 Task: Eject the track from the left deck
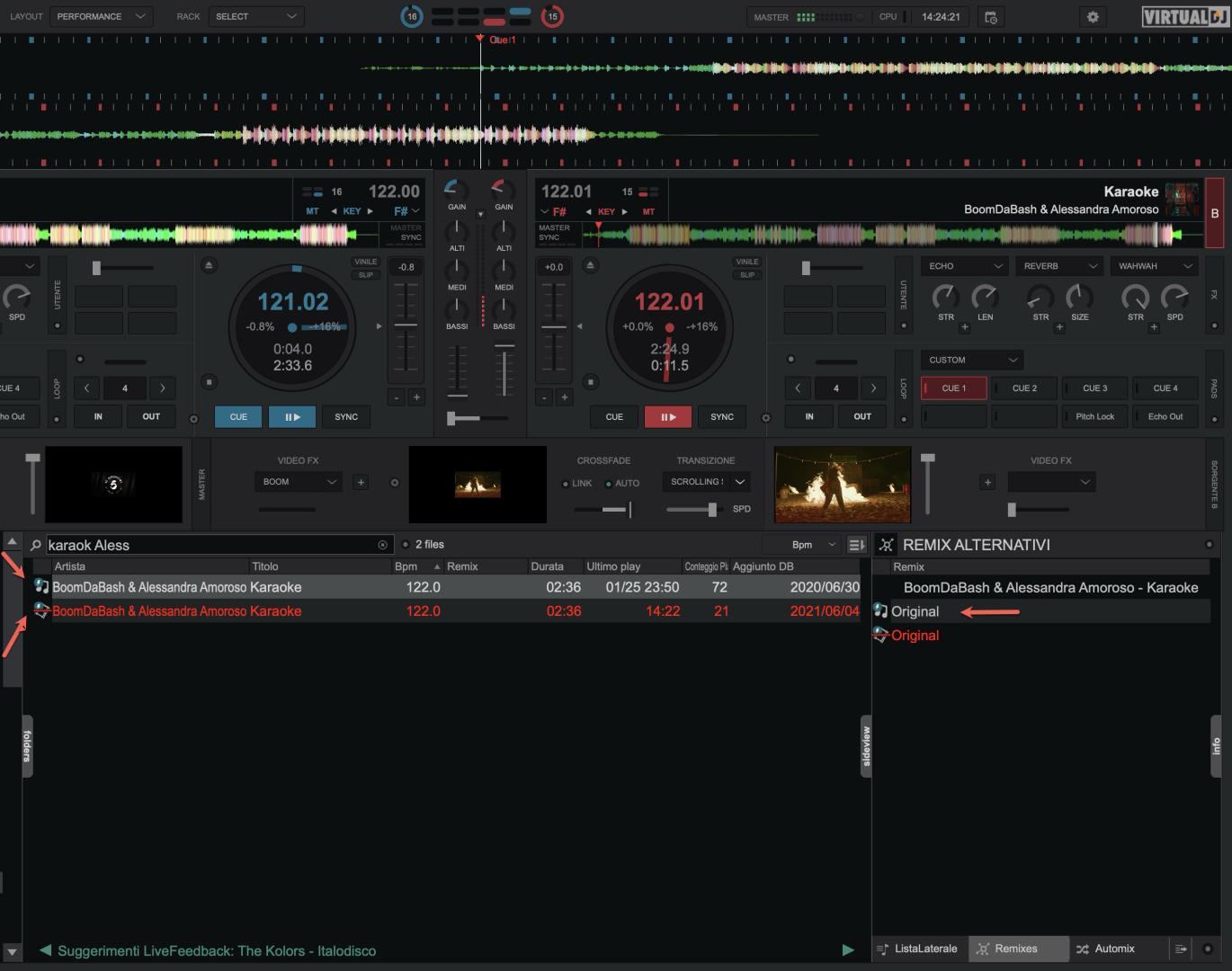(x=209, y=265)
